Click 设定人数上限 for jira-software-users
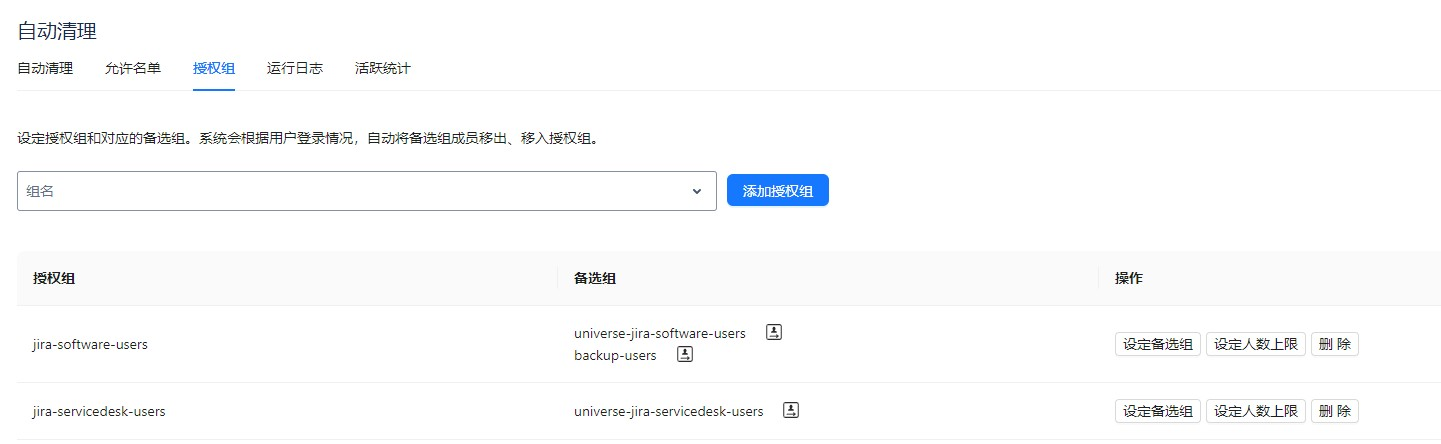This screenshot has height=444, width=1441. [x=1255, y=345]
